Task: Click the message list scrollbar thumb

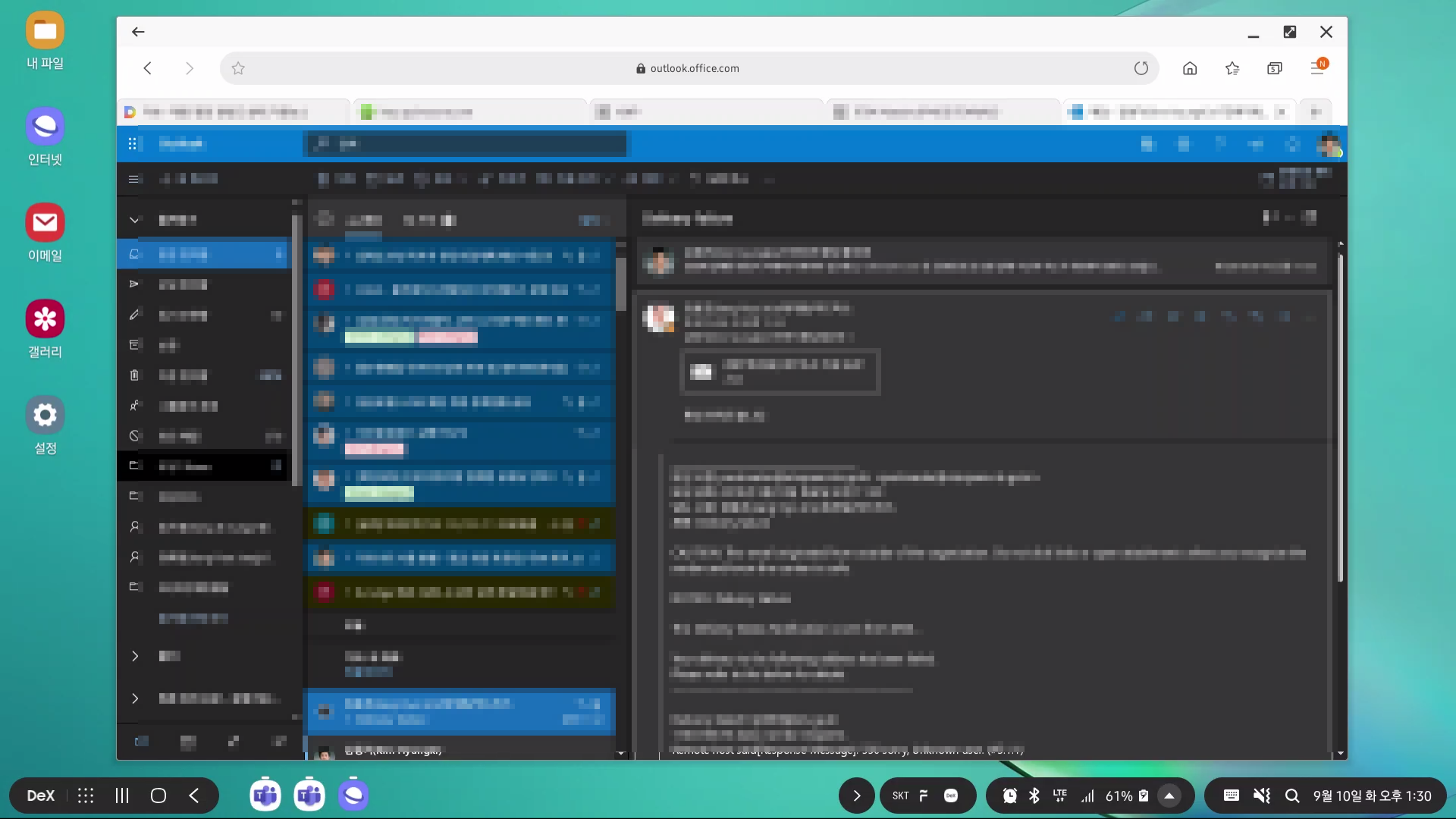Action: pos(621,284)
